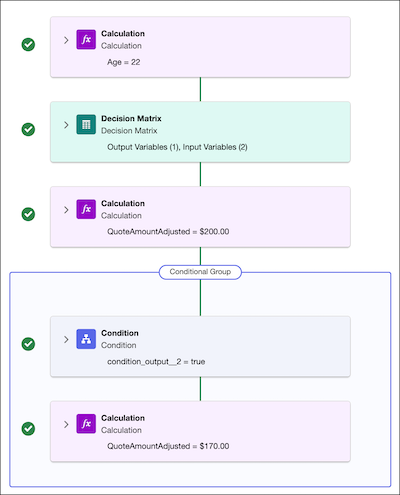Click the Decision Matrix step title

(x=131, y=119)
